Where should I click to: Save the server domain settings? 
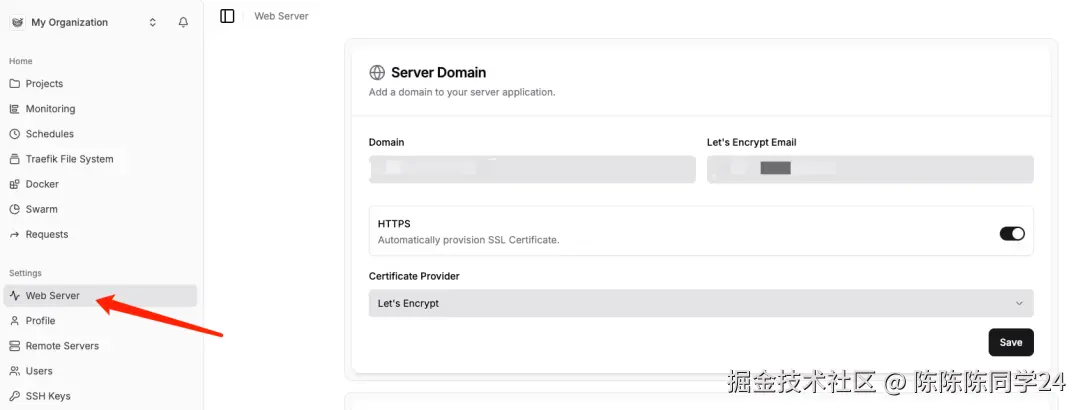(1010, 342)
